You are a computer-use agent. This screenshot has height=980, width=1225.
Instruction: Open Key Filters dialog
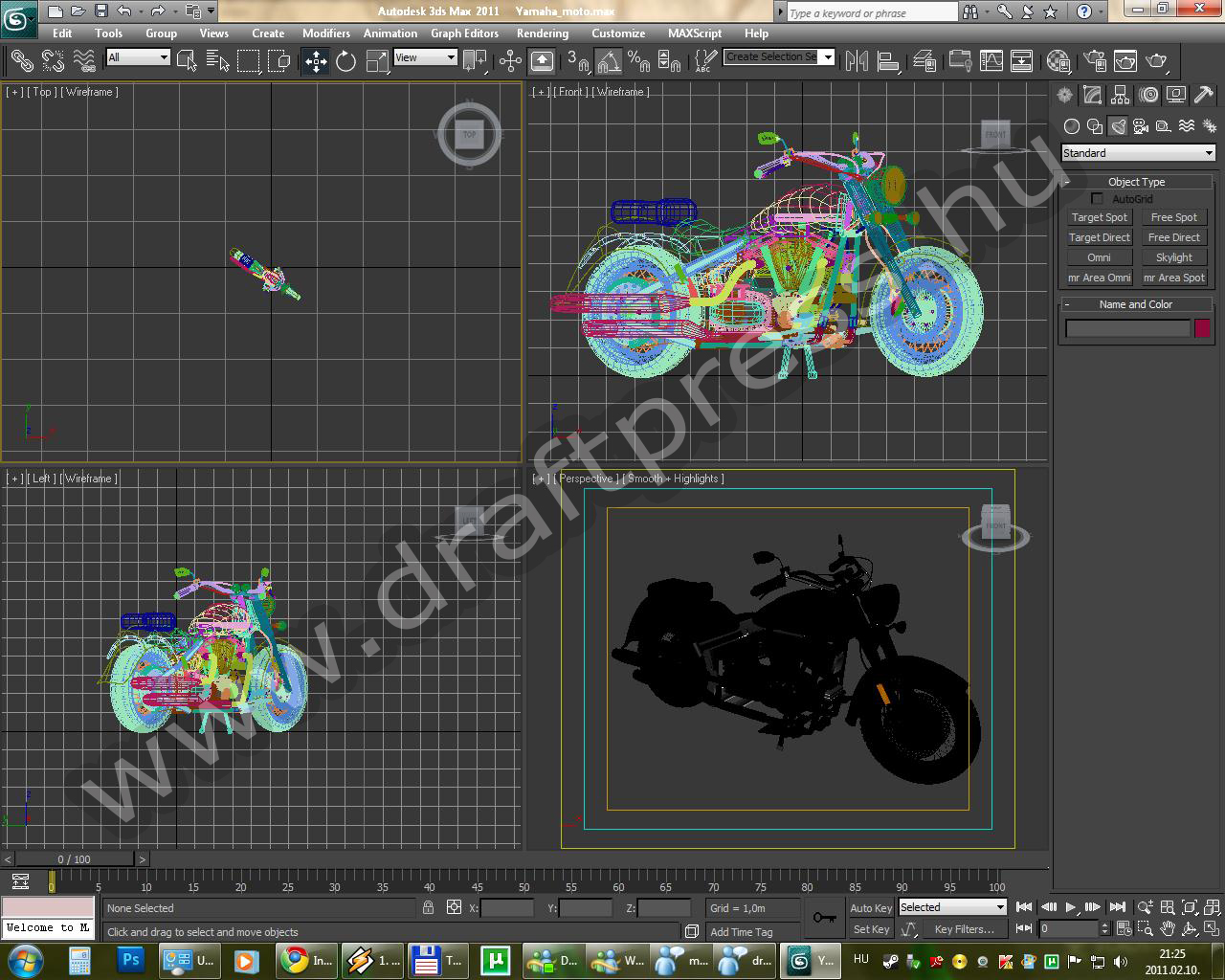(x=964, y=929)
